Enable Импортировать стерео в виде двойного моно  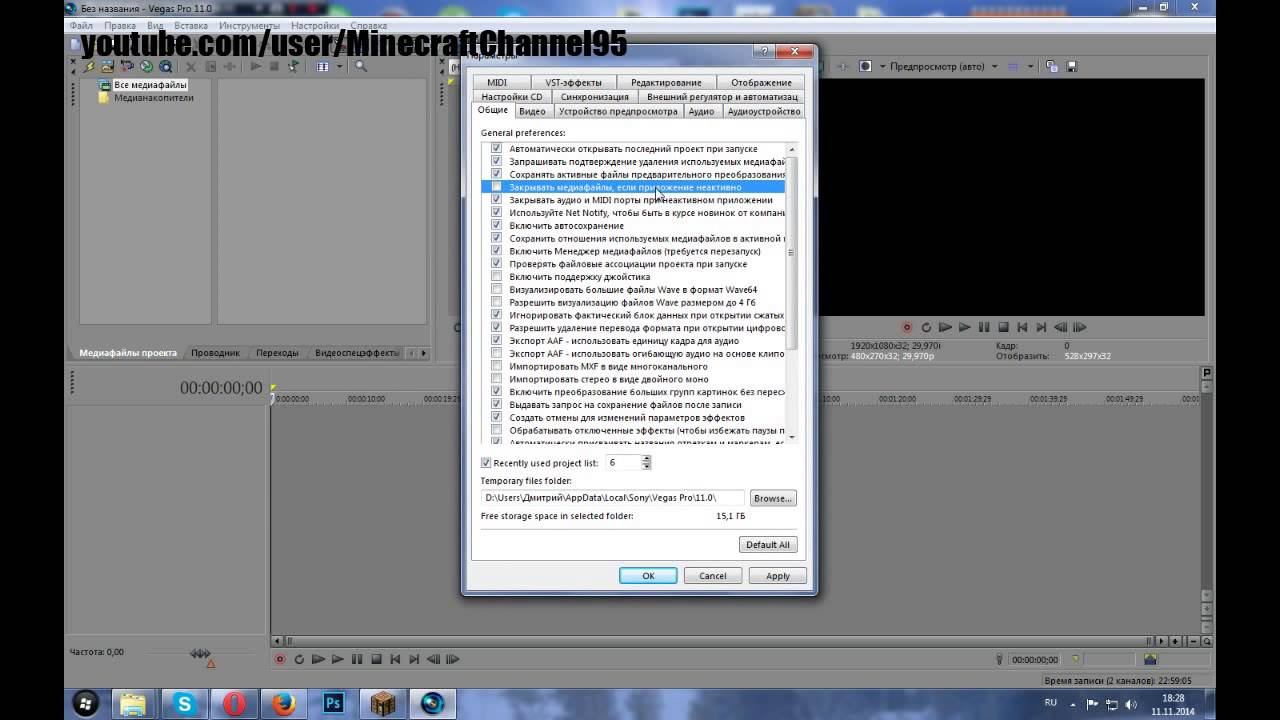[497, 380]
